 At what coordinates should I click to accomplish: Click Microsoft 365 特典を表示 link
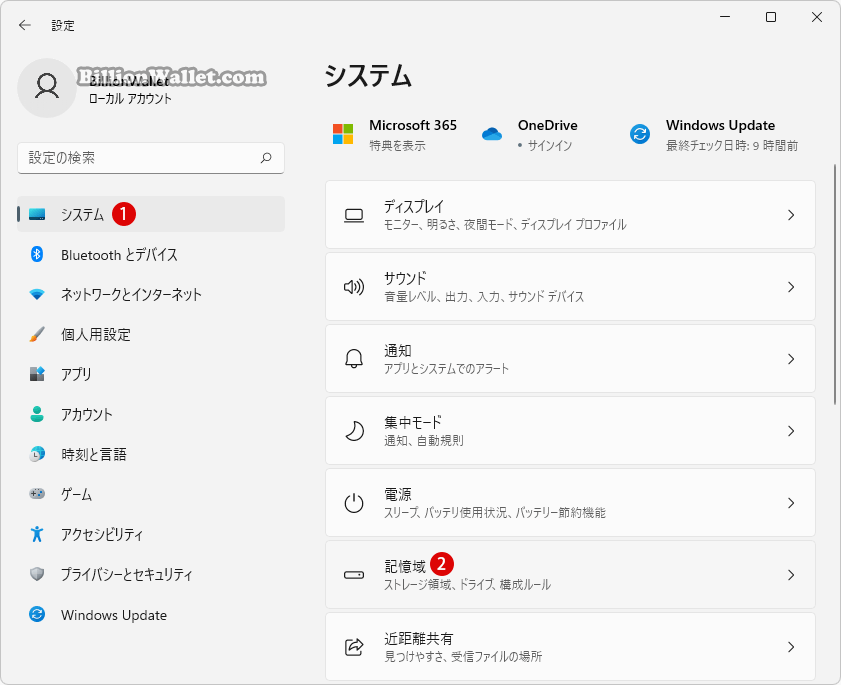point(397,145)
